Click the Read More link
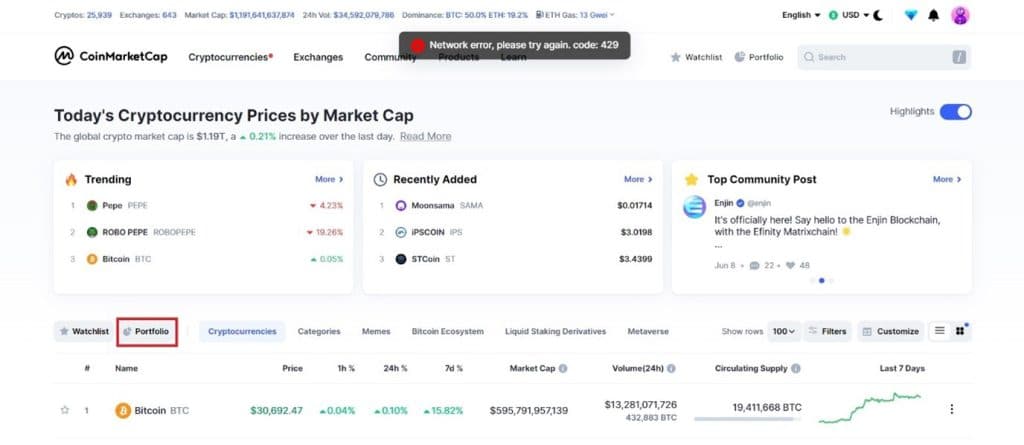 tap(426, 136)
